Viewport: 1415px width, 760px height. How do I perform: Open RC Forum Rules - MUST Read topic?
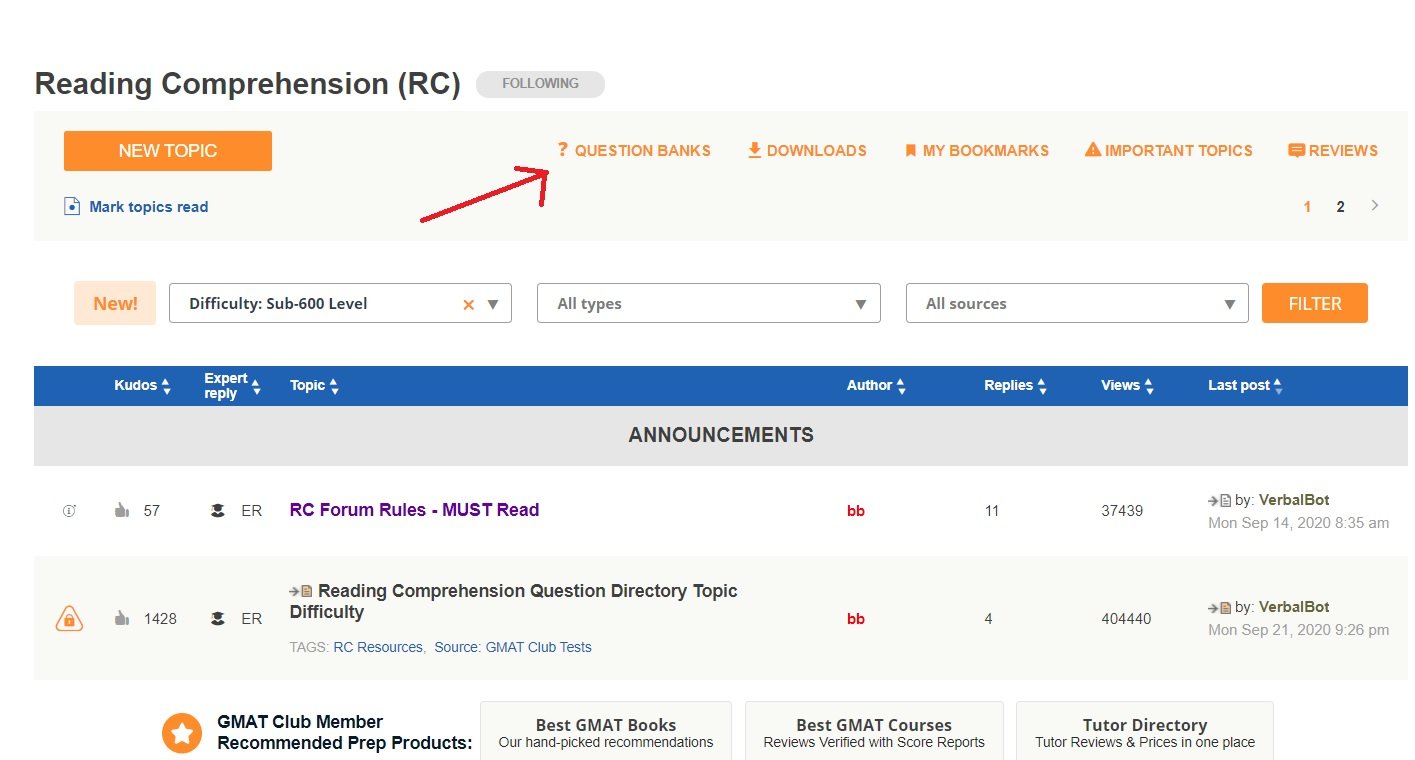414,510
